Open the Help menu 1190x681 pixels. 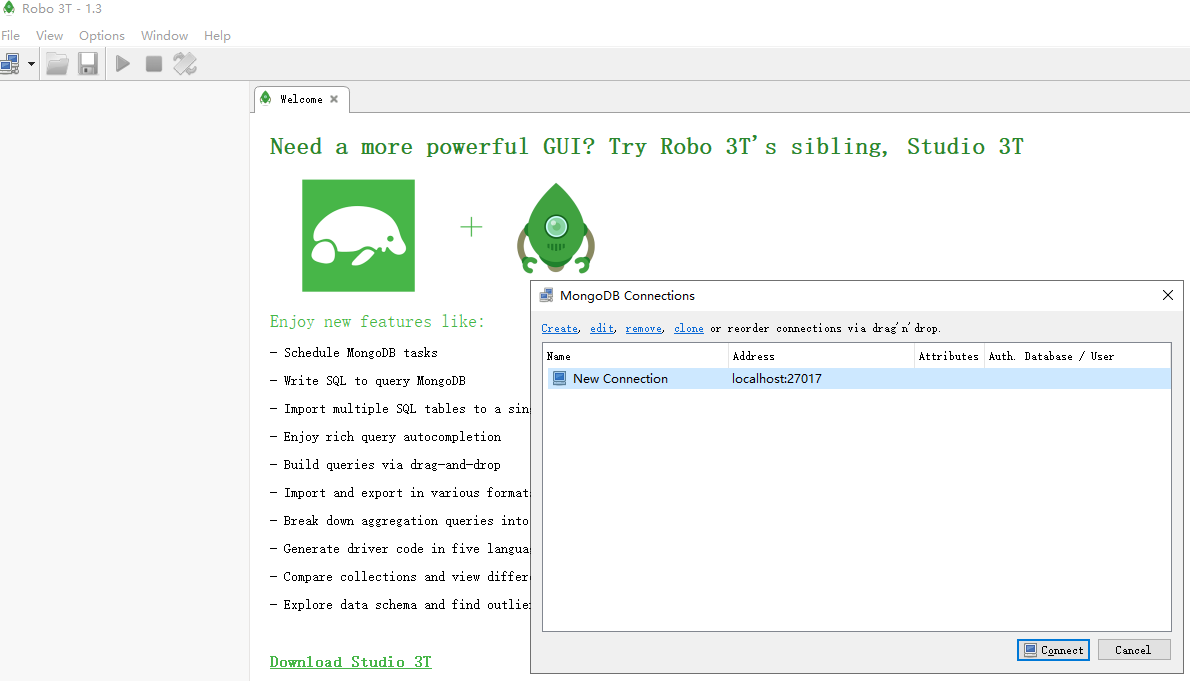(x=217, y=36)
